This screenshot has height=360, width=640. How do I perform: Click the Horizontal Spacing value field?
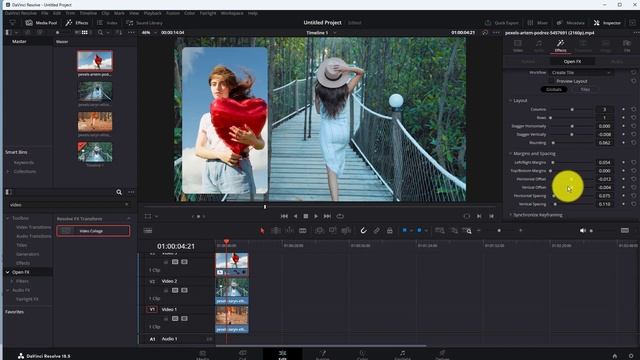coord(604,196)
